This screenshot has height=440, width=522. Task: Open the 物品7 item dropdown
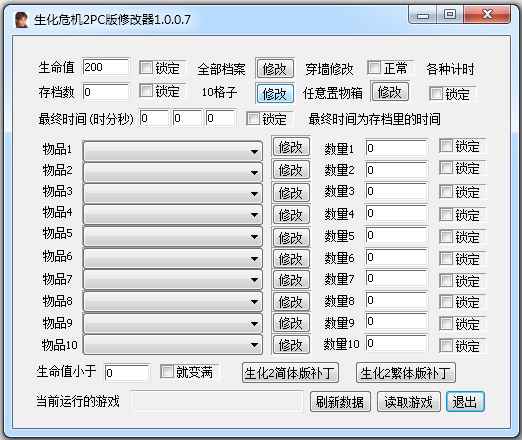173,280
